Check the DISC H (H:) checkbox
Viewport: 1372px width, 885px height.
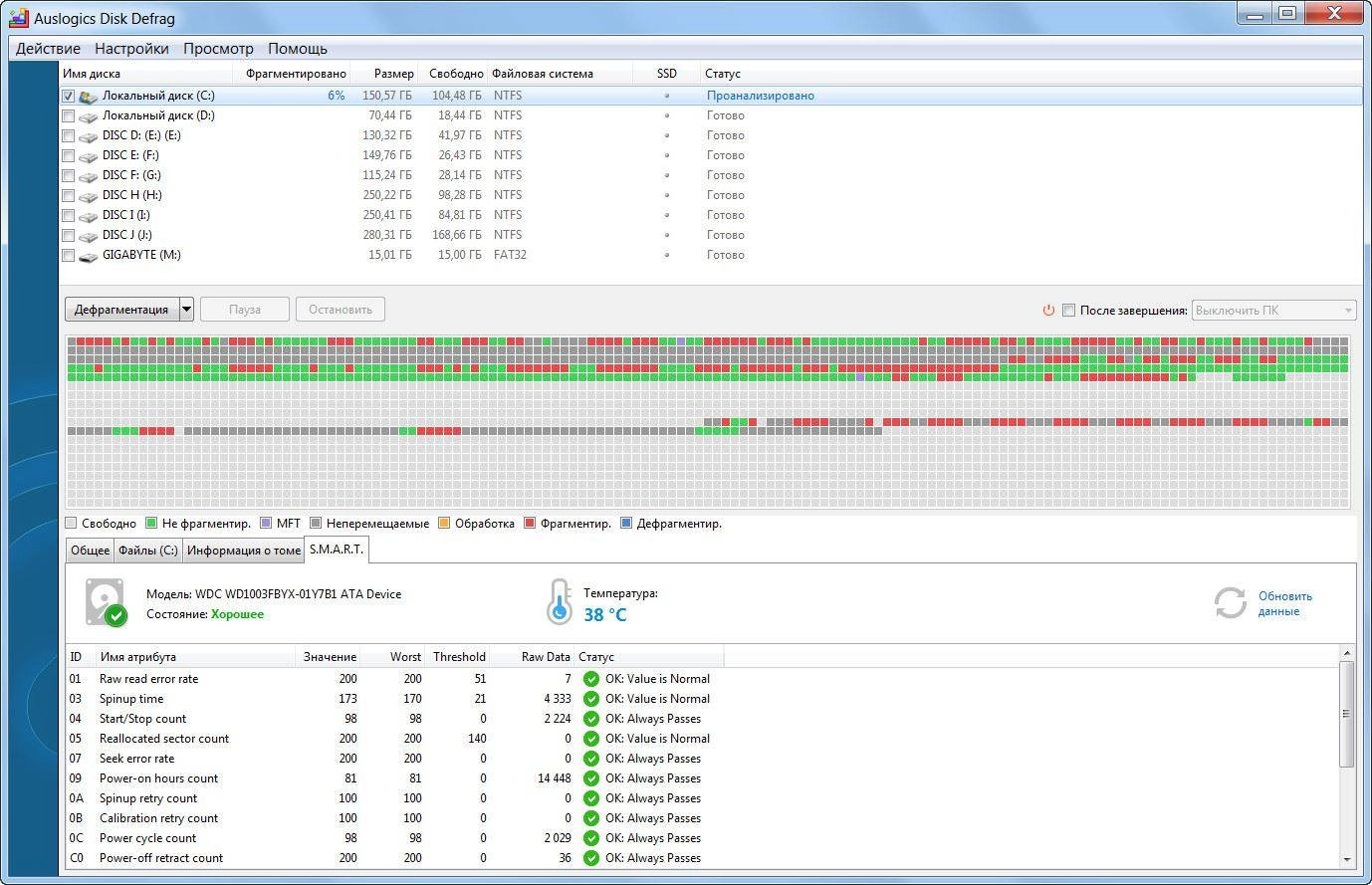tap(68, 196)
